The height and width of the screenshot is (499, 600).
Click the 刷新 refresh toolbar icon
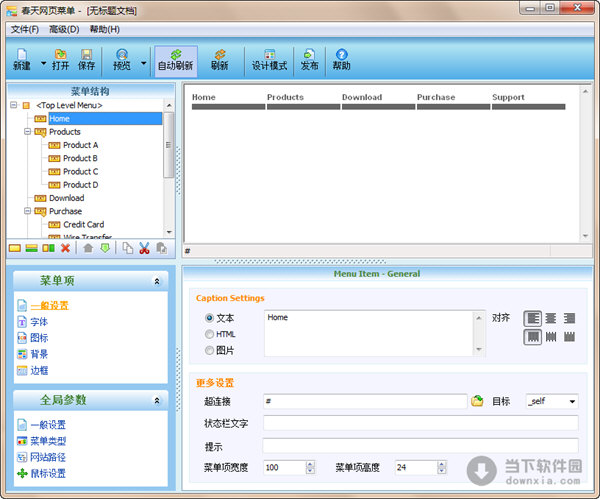219,60
